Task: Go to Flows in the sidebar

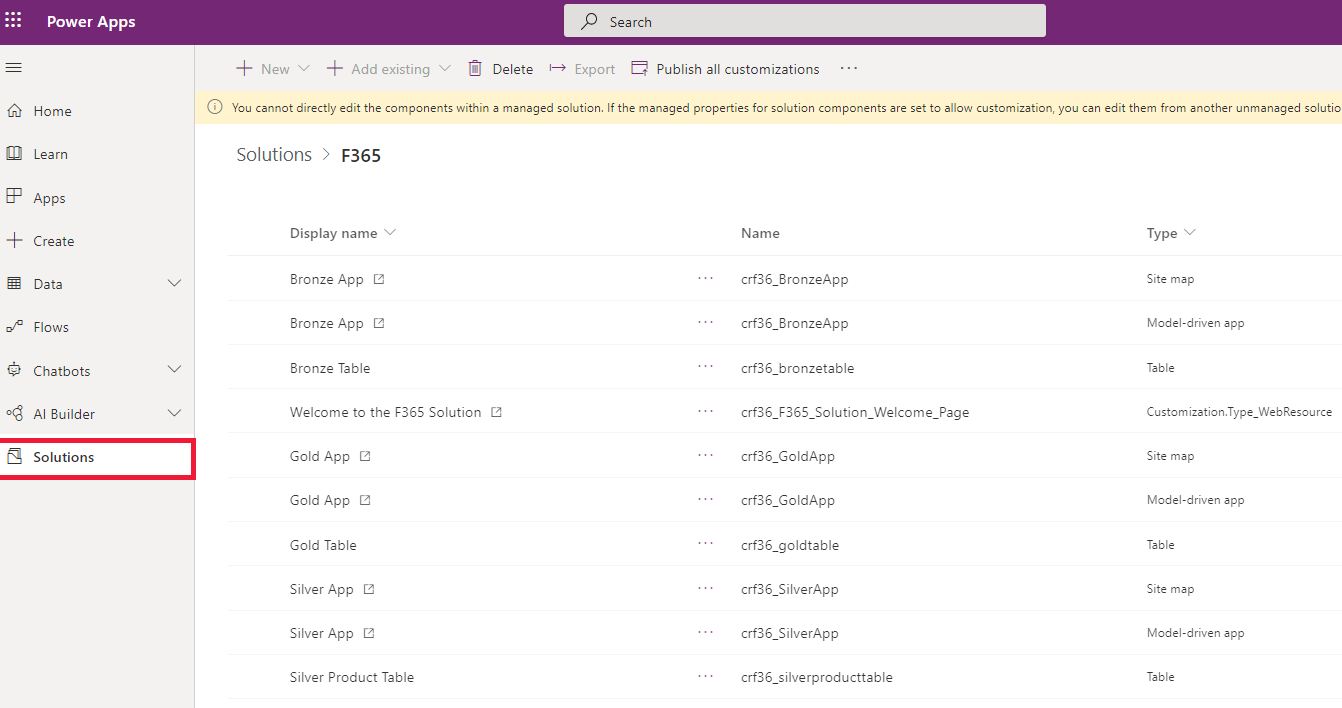Action: 51,327
